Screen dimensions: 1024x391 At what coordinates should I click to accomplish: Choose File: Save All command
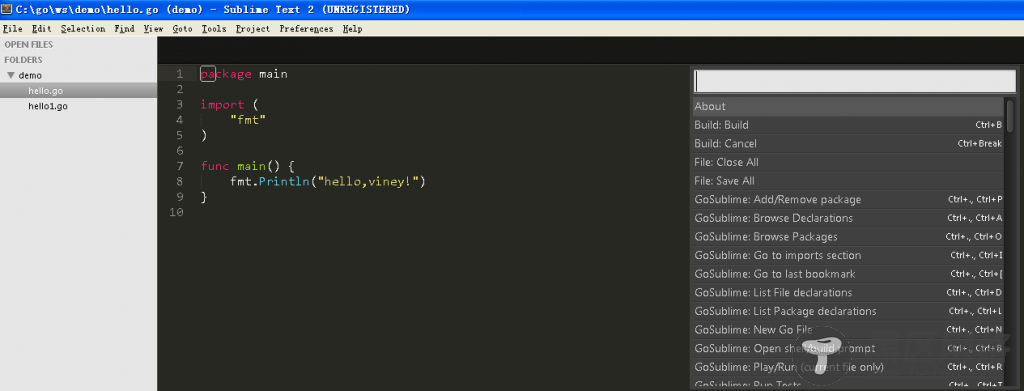pos(848,181)
